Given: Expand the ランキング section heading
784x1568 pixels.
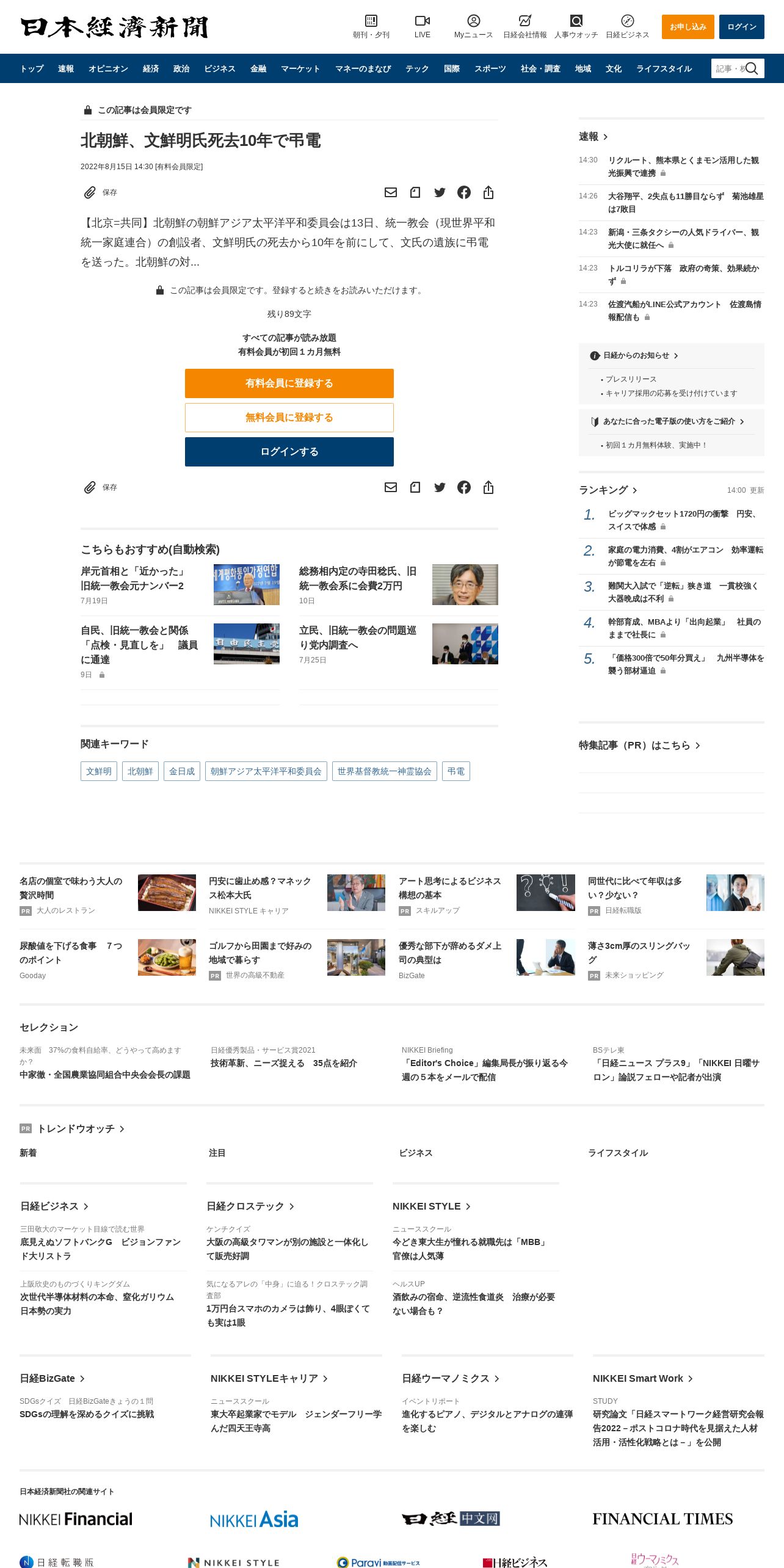Looking at the screenshot, I should pos(608,490).
